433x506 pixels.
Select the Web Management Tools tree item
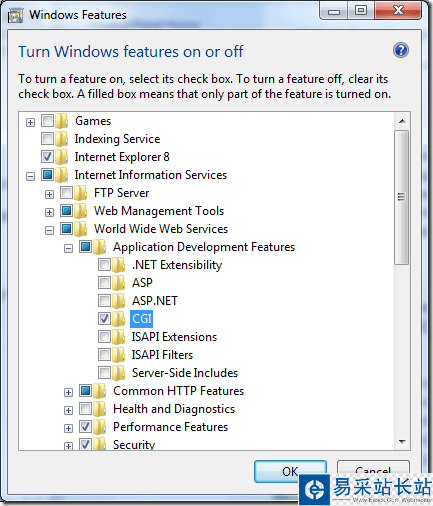[x=159, y=211]
